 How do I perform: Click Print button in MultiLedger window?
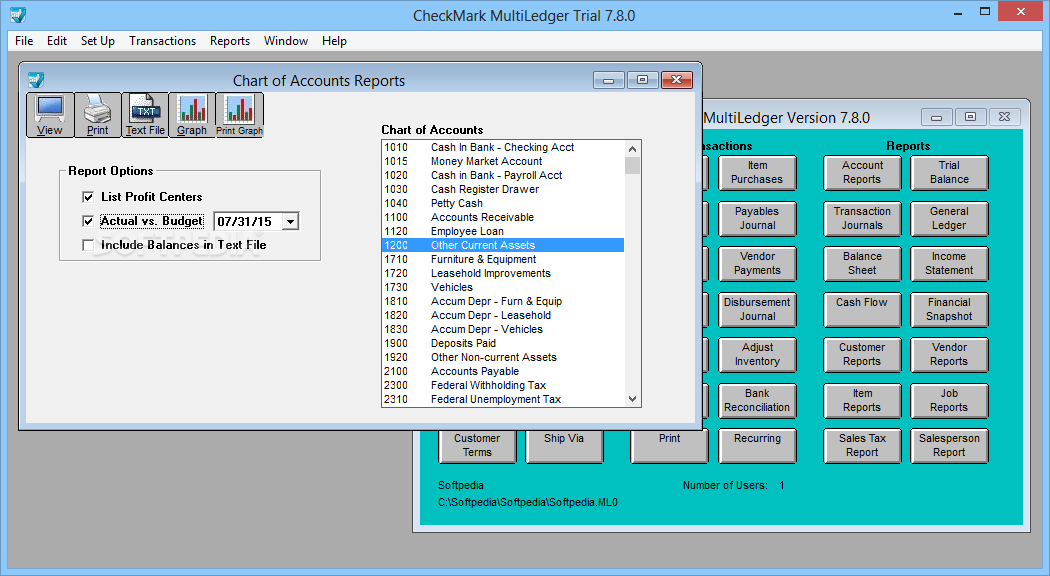tap(670, 446)
